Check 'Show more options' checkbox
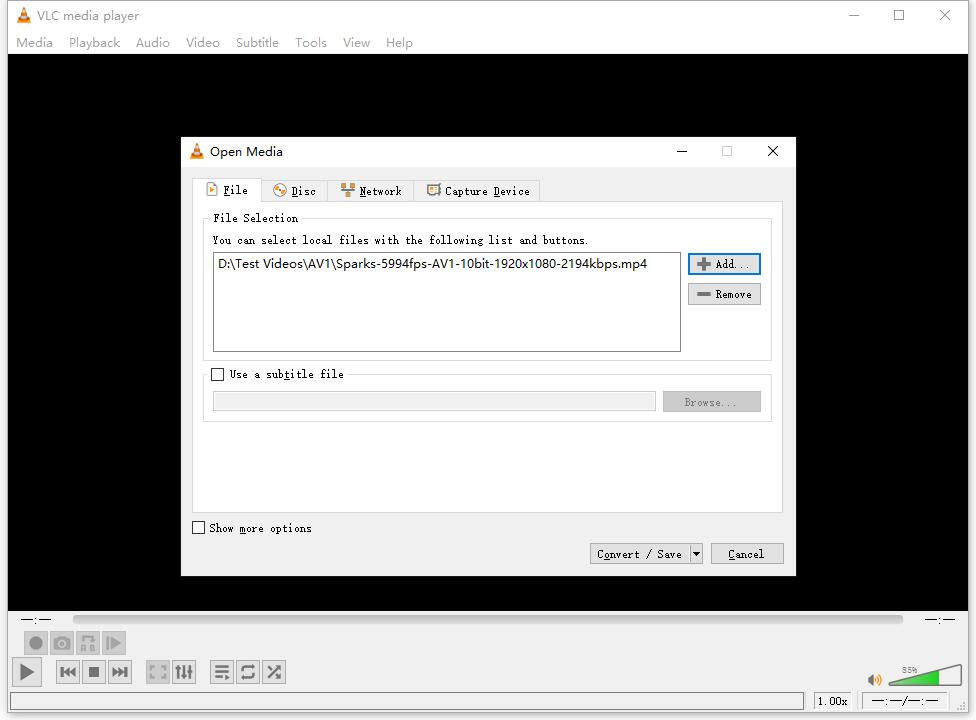This screenshot has height=720, width=976. (x=199, y=528)
